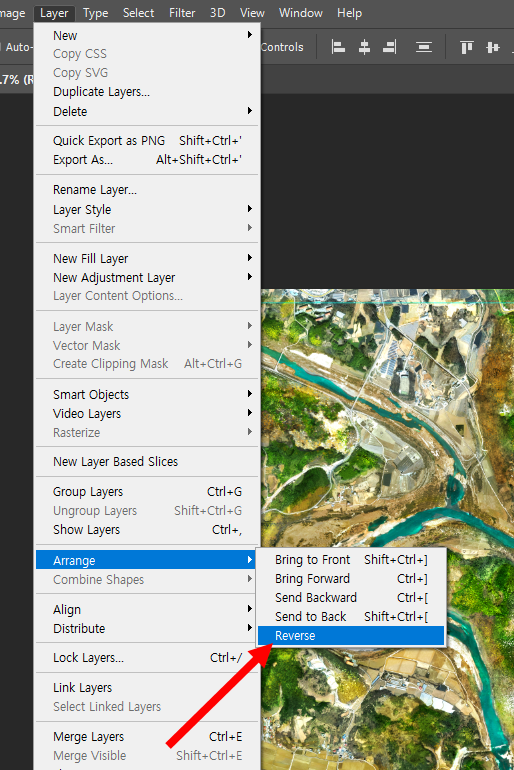Select Reverse in Arrange submenu
514x770 pixels.
[x=351, y=635]
